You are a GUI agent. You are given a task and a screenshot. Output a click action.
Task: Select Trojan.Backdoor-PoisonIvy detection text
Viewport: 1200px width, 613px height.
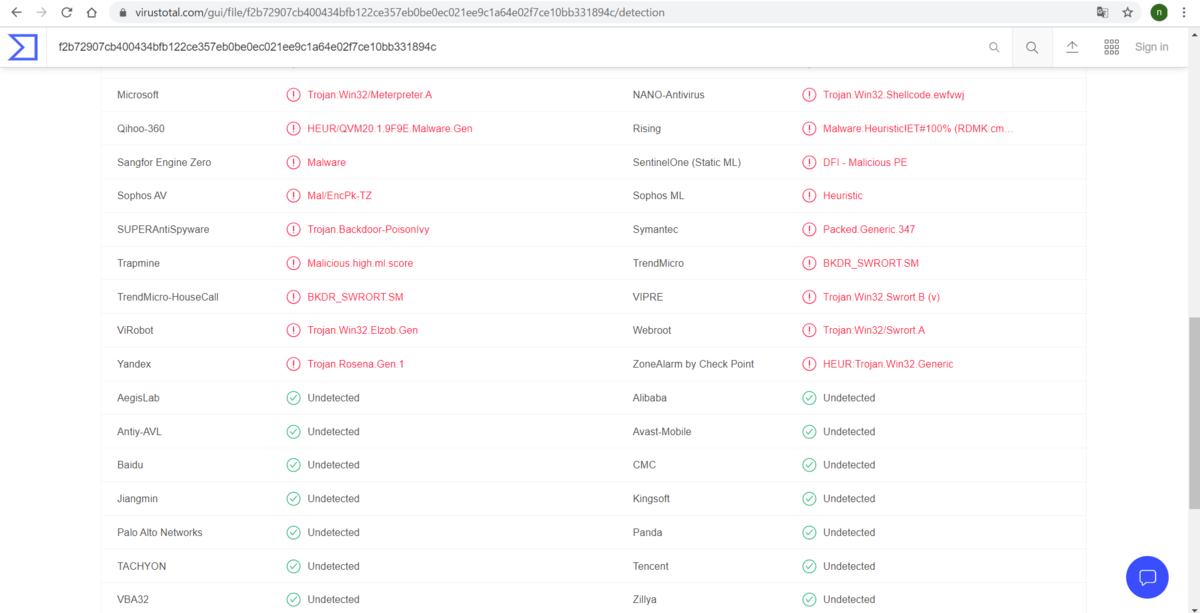pyautogui.click(x=368, y=229)
